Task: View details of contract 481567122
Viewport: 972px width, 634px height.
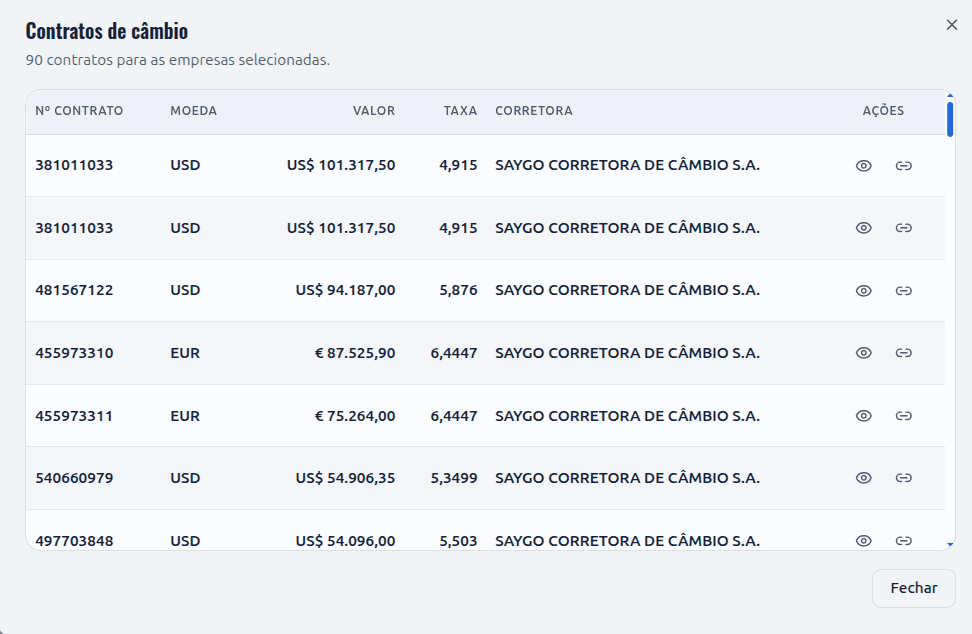Action: click(x=864, y=291)
